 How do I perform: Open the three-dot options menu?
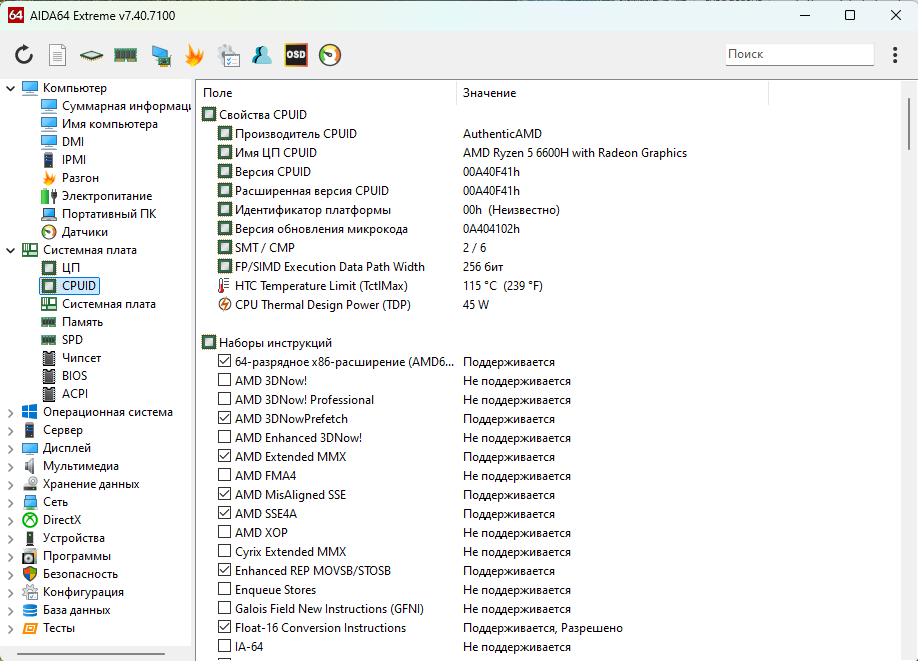[894, 55]
